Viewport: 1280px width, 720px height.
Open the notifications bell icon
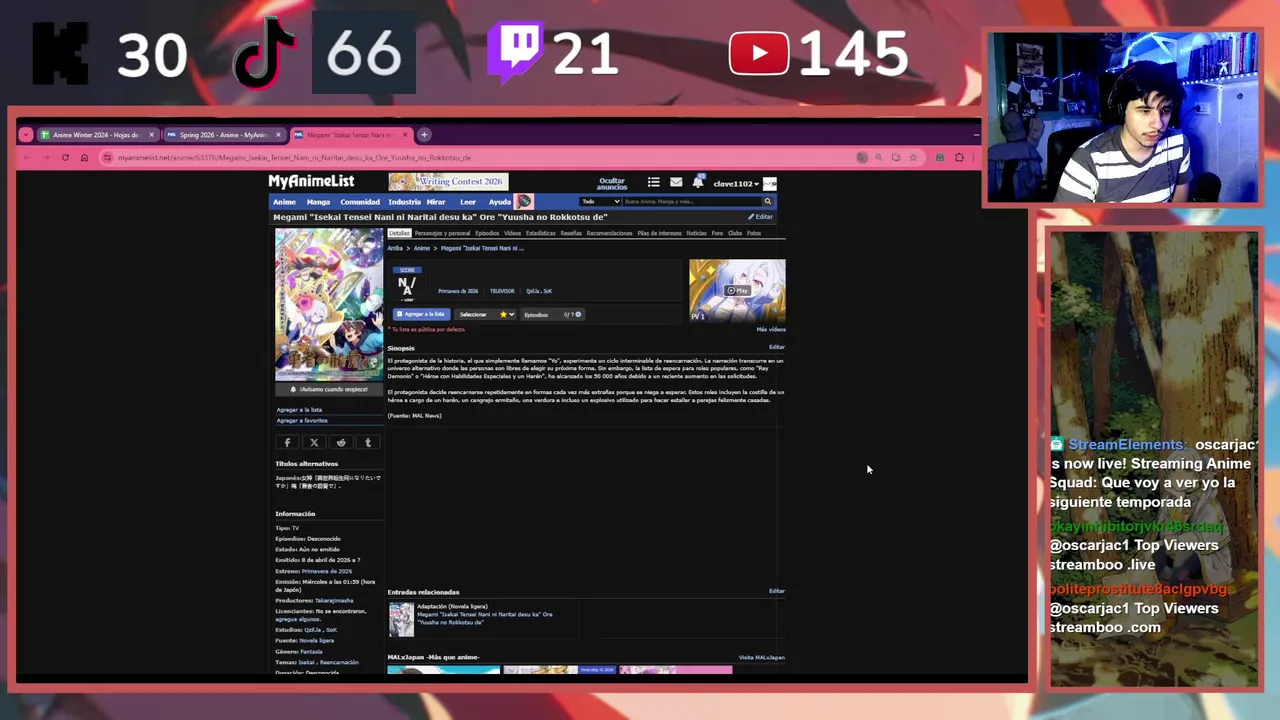[698, 182]
